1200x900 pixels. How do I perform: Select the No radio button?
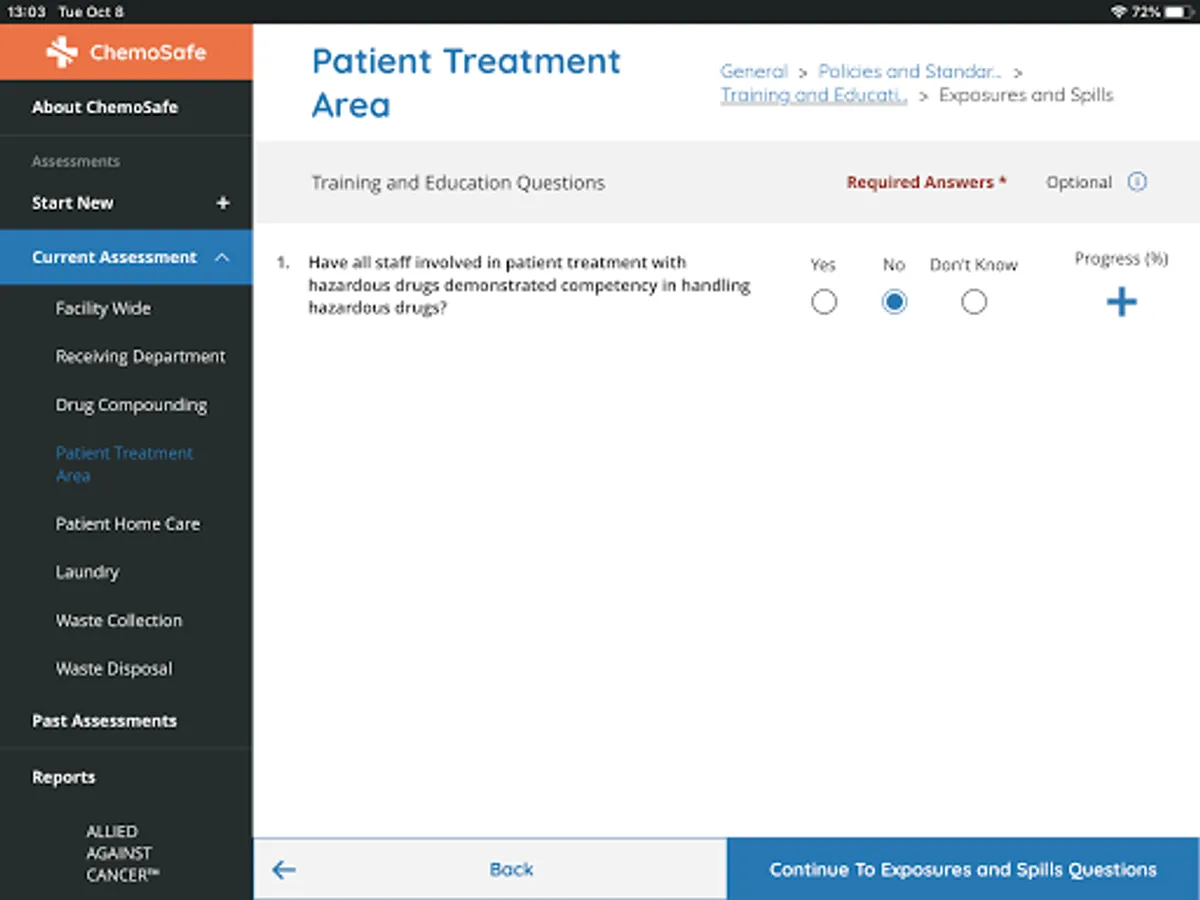[x=894, y=302]
